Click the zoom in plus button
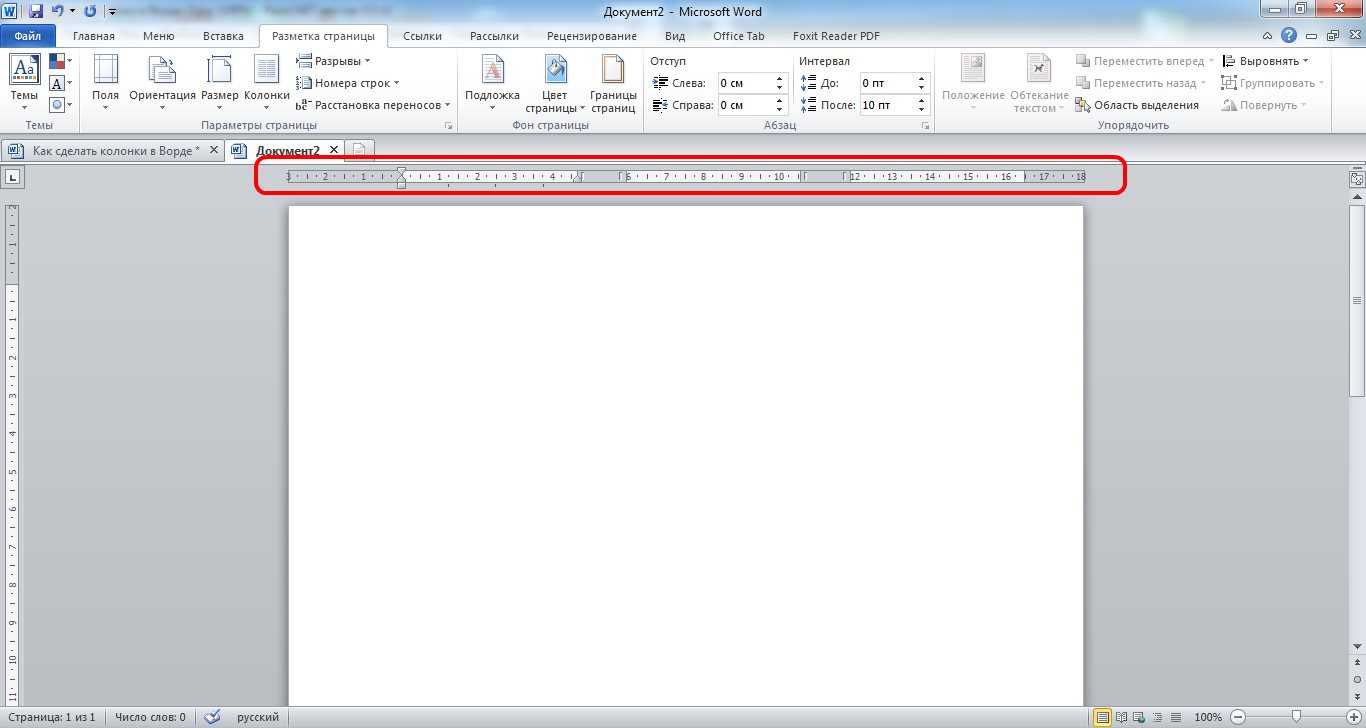Image resolution: width=1366 pixels, height=728 pixels. pos(1354,717)
